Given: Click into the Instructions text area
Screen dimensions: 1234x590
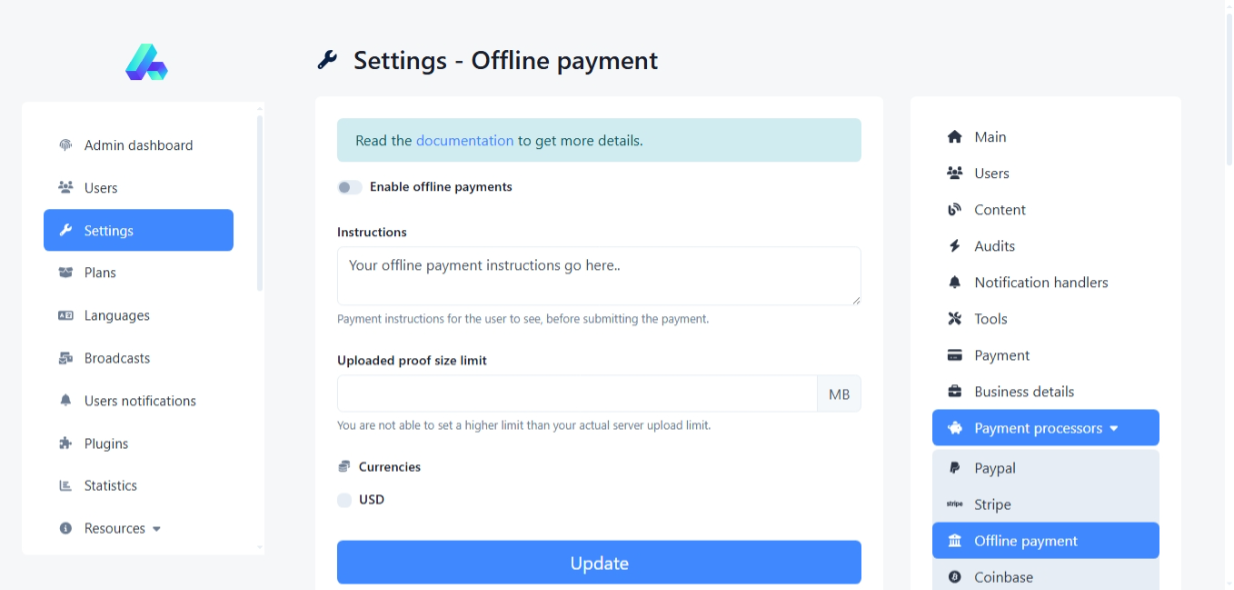Looking at the screenshot, I should click(598, 276).
